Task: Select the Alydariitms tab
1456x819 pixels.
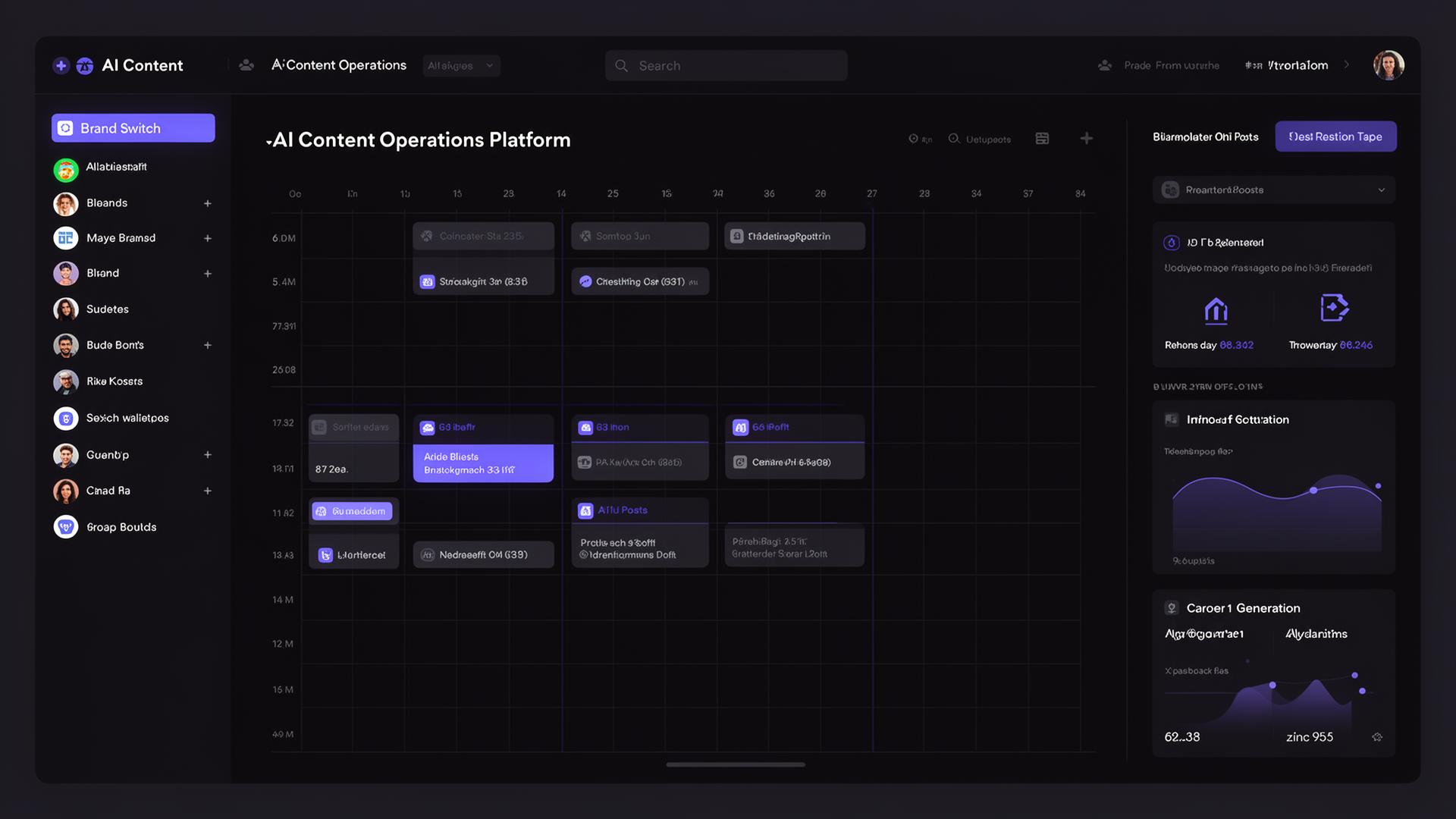Action: coord(1316,634)
